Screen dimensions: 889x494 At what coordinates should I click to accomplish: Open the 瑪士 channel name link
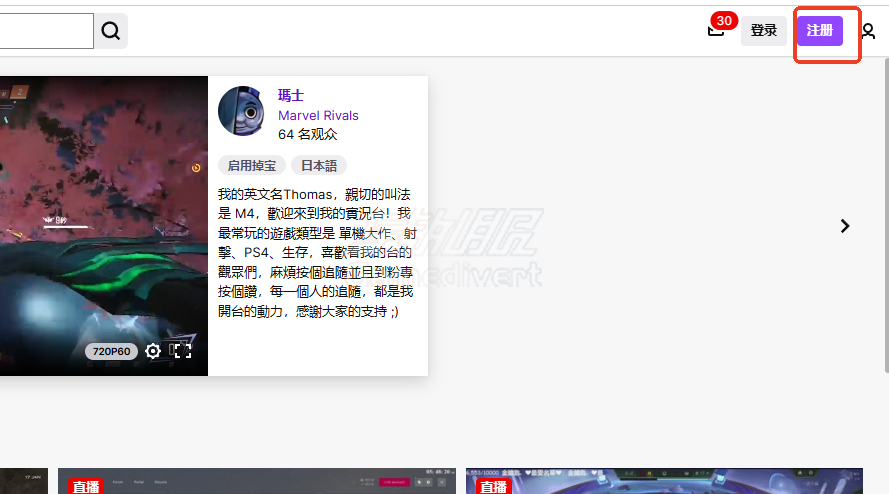[x=291, y=95]
